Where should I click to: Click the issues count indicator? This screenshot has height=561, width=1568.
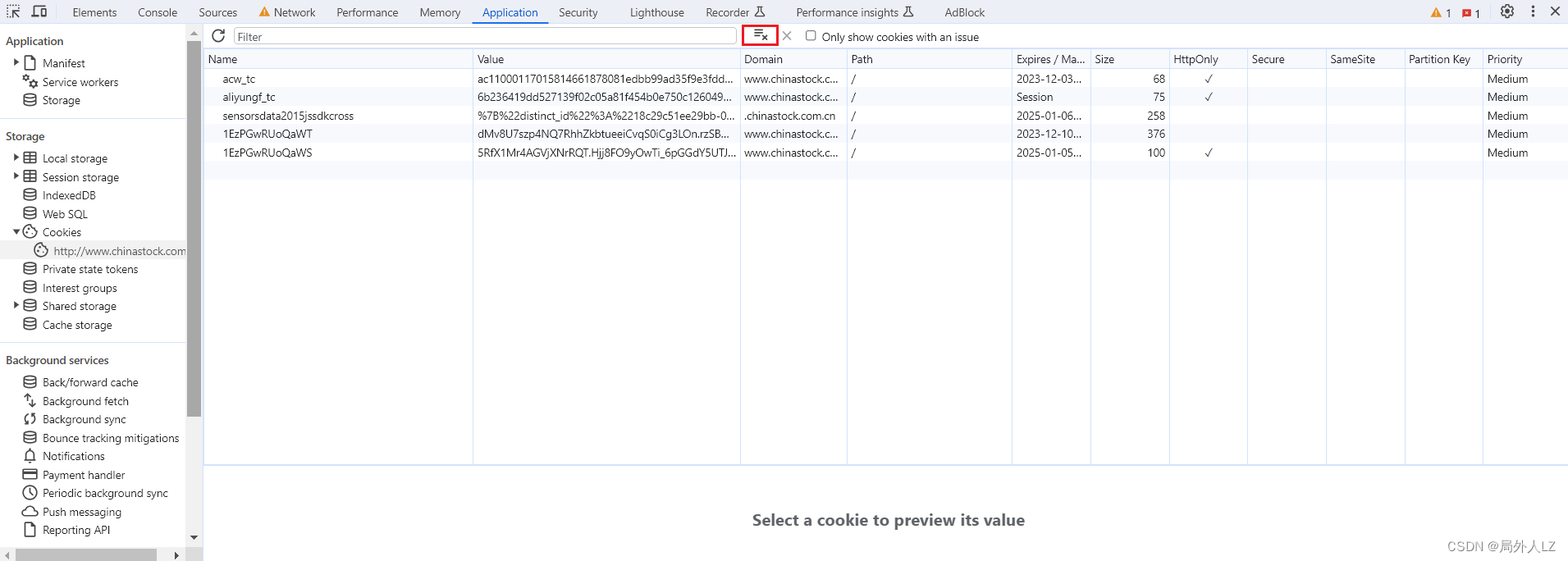(1471, 12)
